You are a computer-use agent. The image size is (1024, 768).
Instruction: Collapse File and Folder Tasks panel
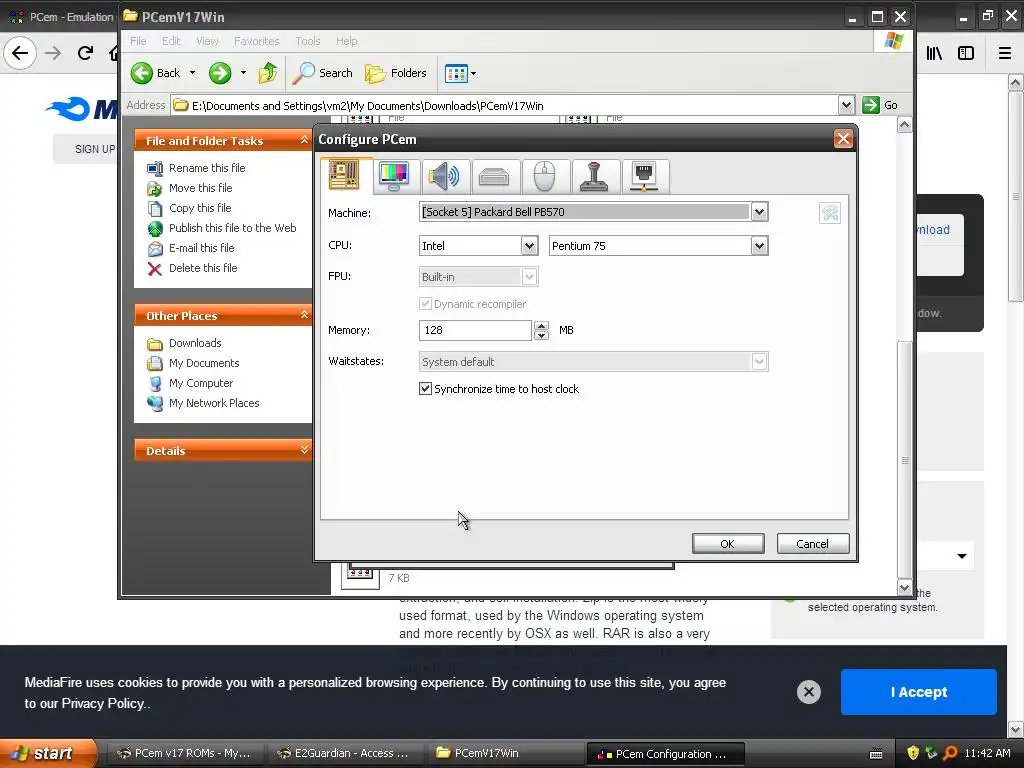point(304,140)
